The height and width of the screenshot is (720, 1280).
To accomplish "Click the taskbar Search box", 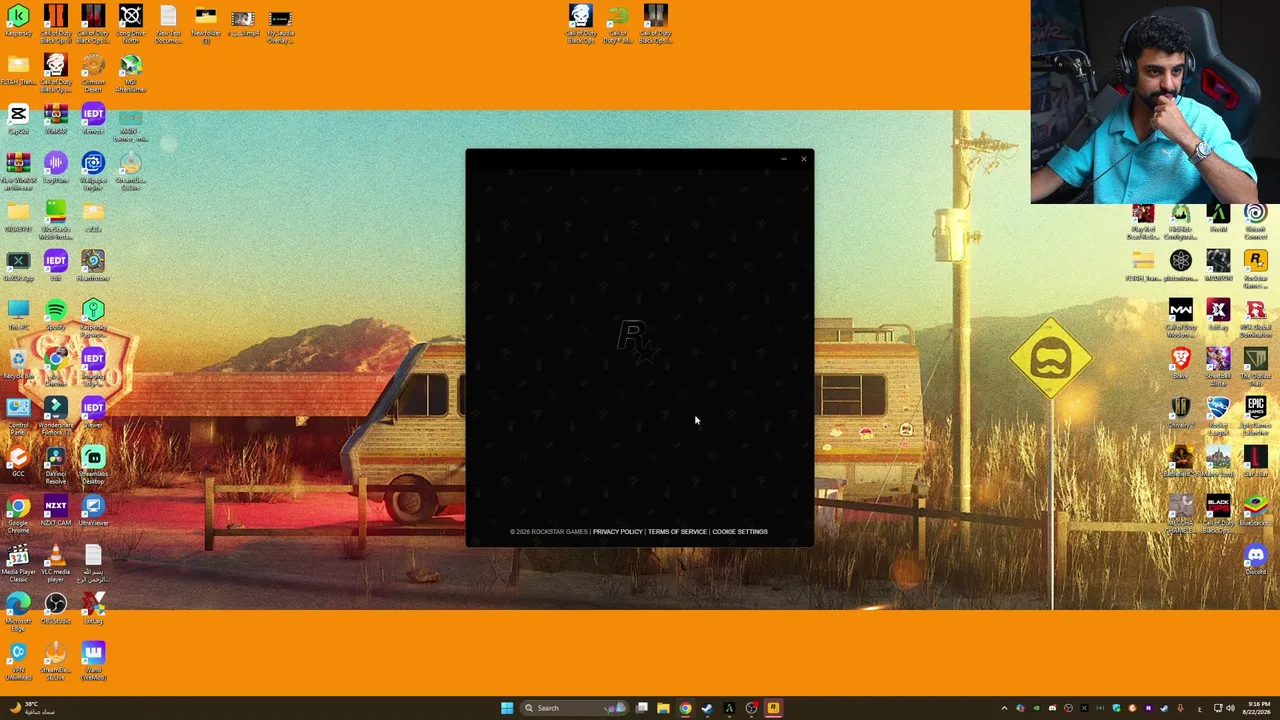I will click(x=573, y=708).
